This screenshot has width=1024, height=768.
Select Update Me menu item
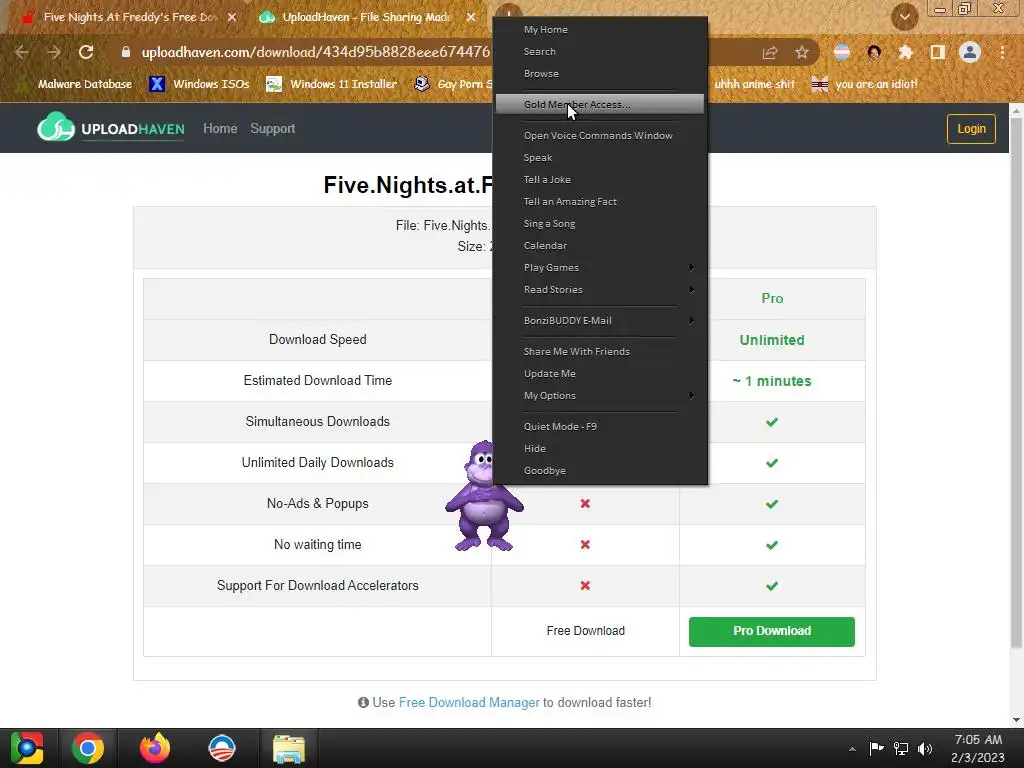click(600, 374)
